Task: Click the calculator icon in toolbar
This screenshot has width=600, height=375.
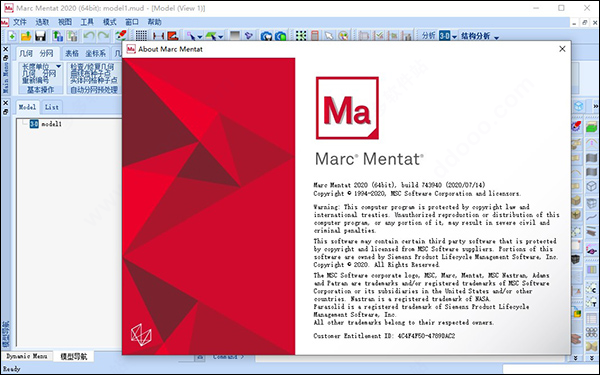Action: pos(315,36)
